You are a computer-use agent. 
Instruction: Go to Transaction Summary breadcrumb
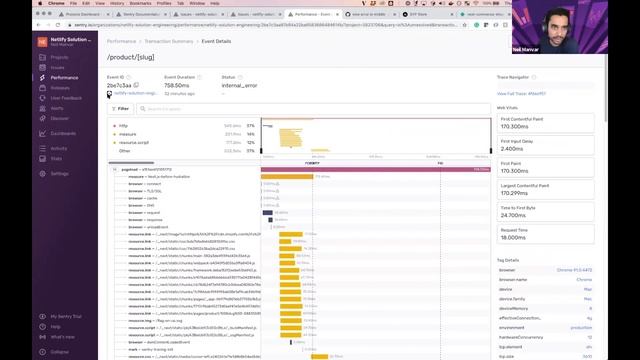[x=169, y=41]
